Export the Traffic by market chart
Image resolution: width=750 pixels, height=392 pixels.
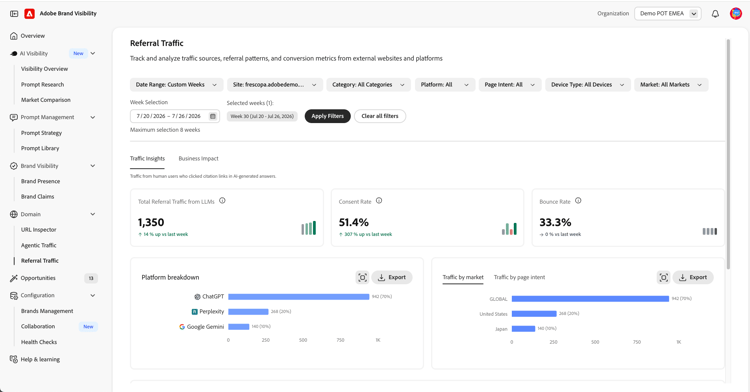693,277
